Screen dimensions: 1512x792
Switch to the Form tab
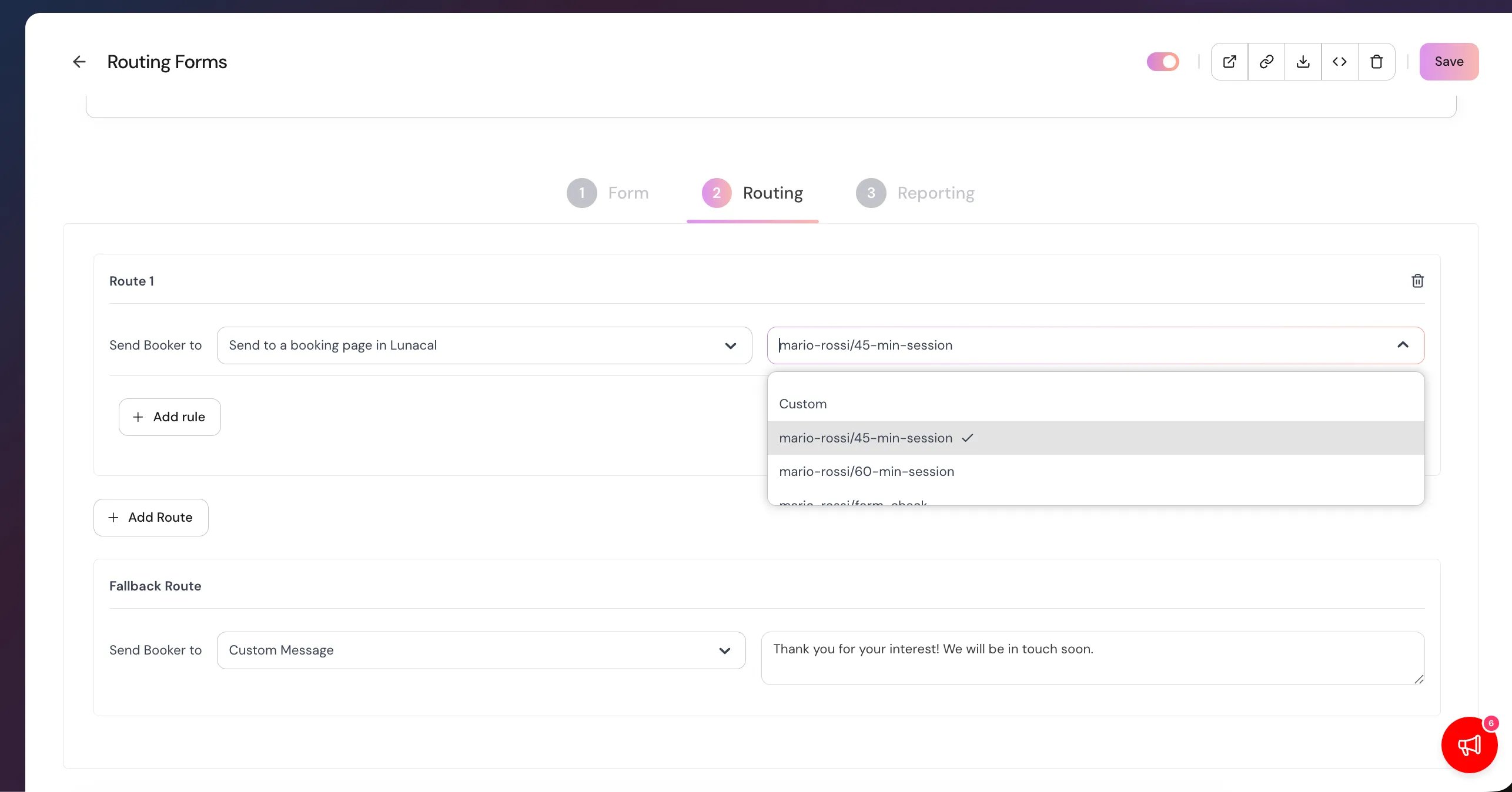pyautogui.click(x=607, y=193)
